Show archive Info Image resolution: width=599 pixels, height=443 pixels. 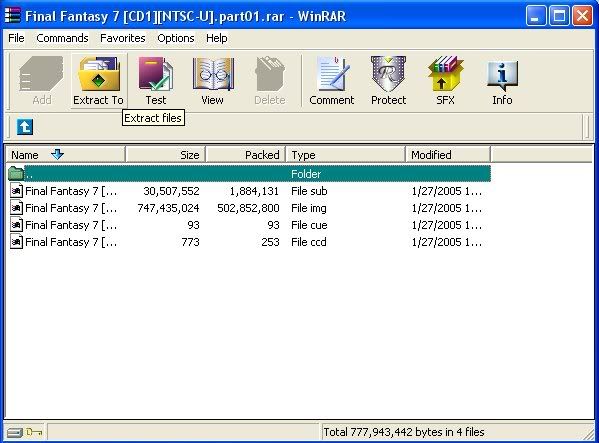502,81
